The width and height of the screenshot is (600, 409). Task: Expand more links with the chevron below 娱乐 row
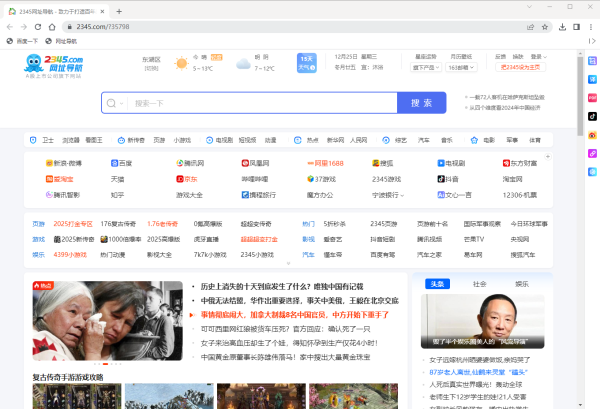pyautogui.click(x=289, y=263)
